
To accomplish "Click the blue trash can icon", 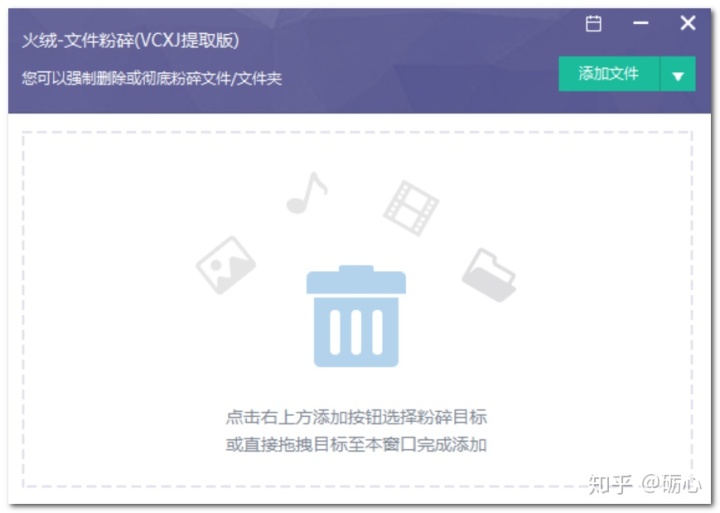I will pyautogui.click(x=356, y=316).
